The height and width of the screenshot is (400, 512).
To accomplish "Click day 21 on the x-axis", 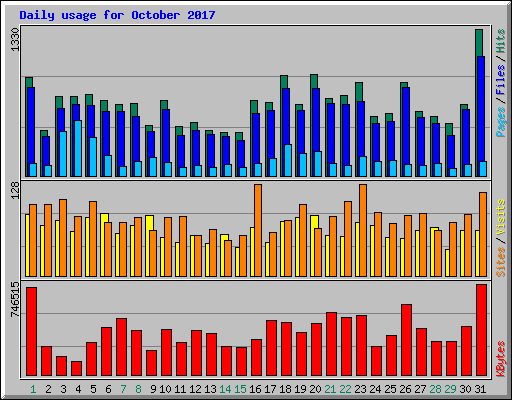I will pos(330,389).
